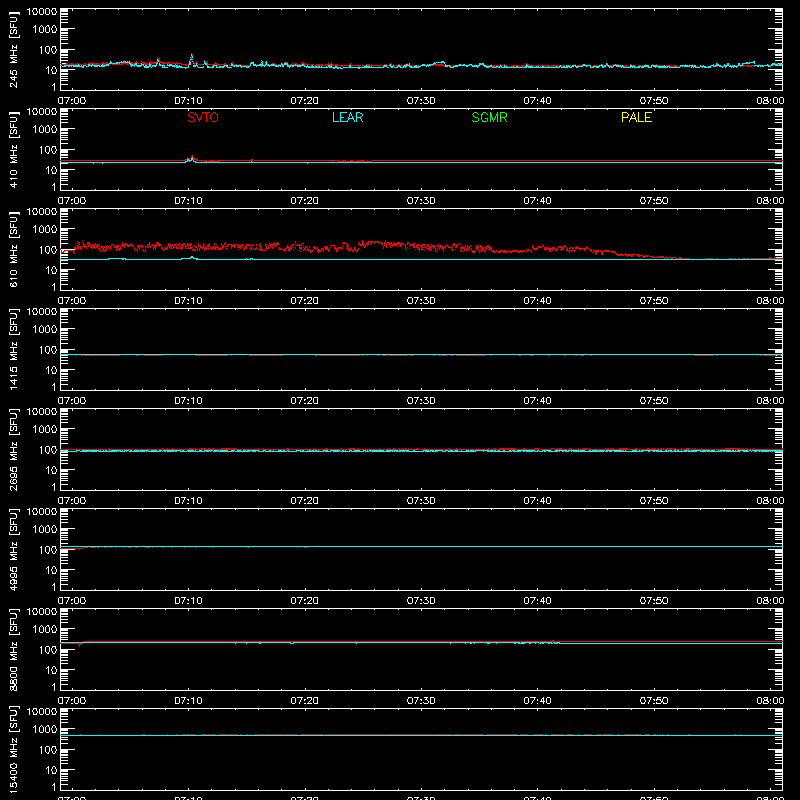Click 07:10 tick under the 2695 MHz panel
Screen dimensions: 800x800
coord(188,501)
